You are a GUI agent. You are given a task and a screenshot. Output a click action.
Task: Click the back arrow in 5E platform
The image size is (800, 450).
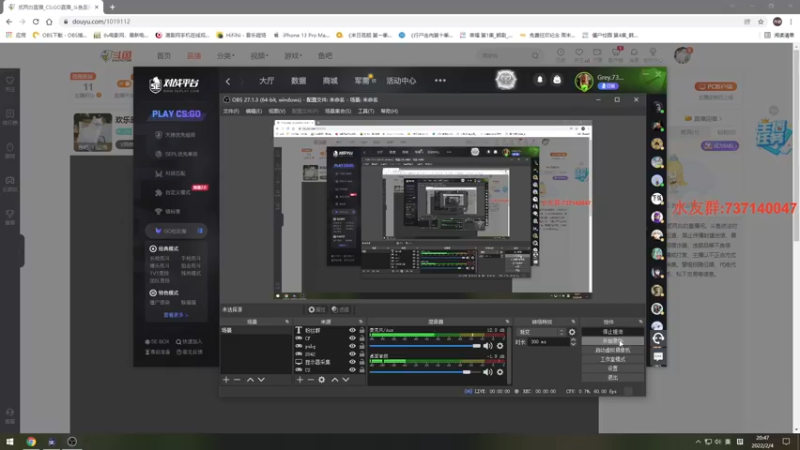228,81
